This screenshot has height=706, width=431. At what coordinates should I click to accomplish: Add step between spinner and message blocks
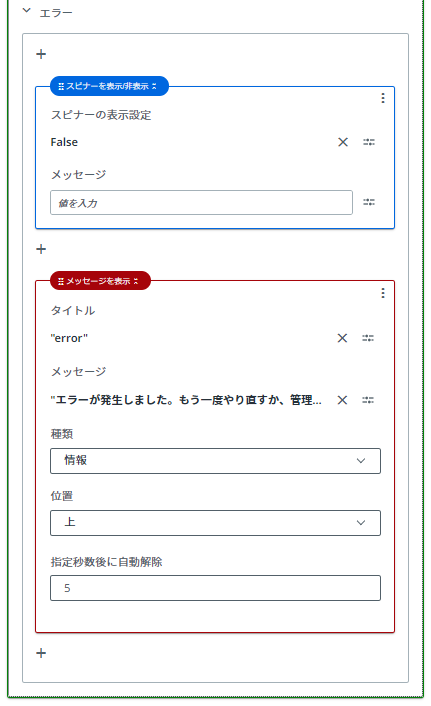(x=41, y=249)
